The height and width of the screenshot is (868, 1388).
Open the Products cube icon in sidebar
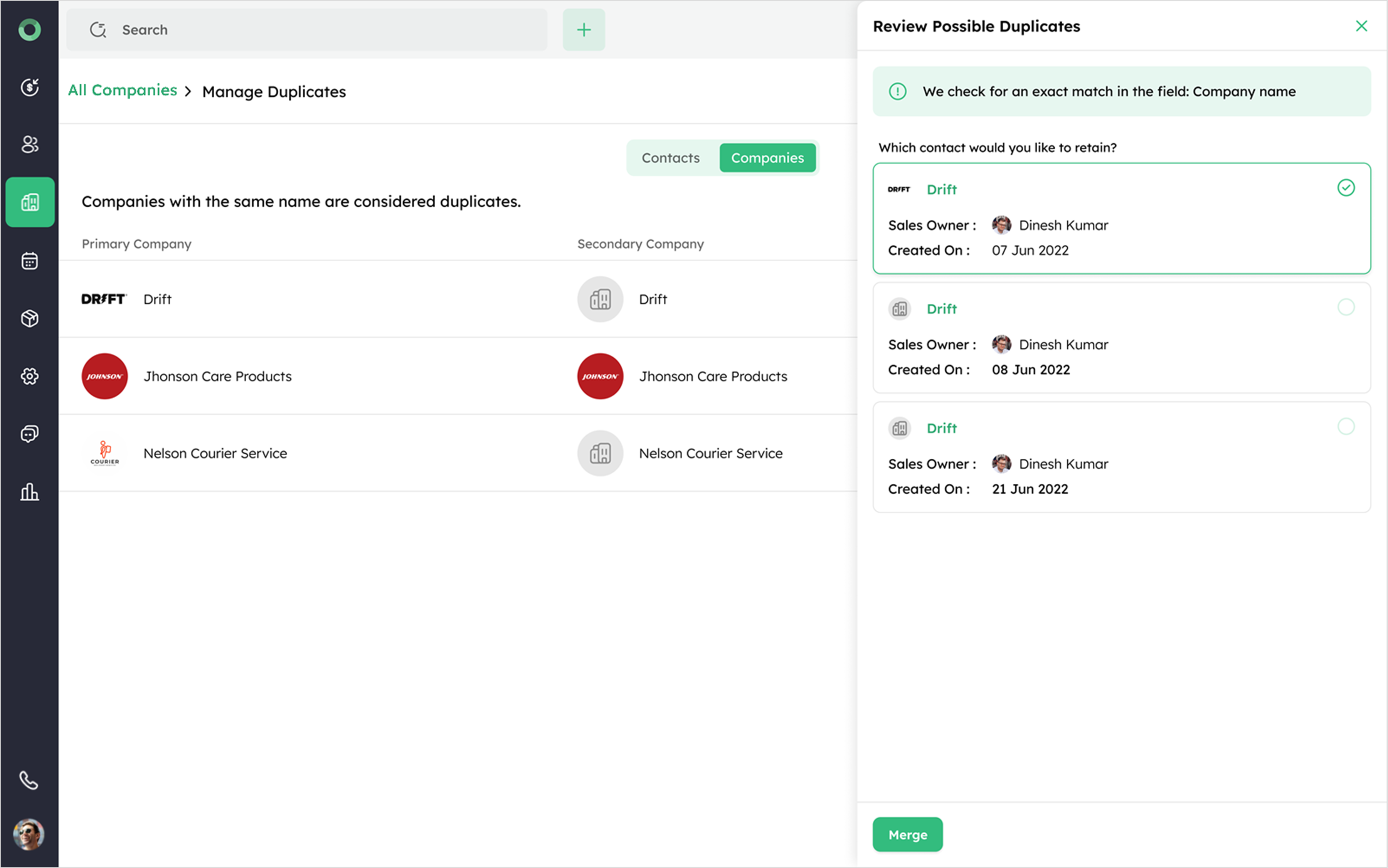(x=30, y=319)
